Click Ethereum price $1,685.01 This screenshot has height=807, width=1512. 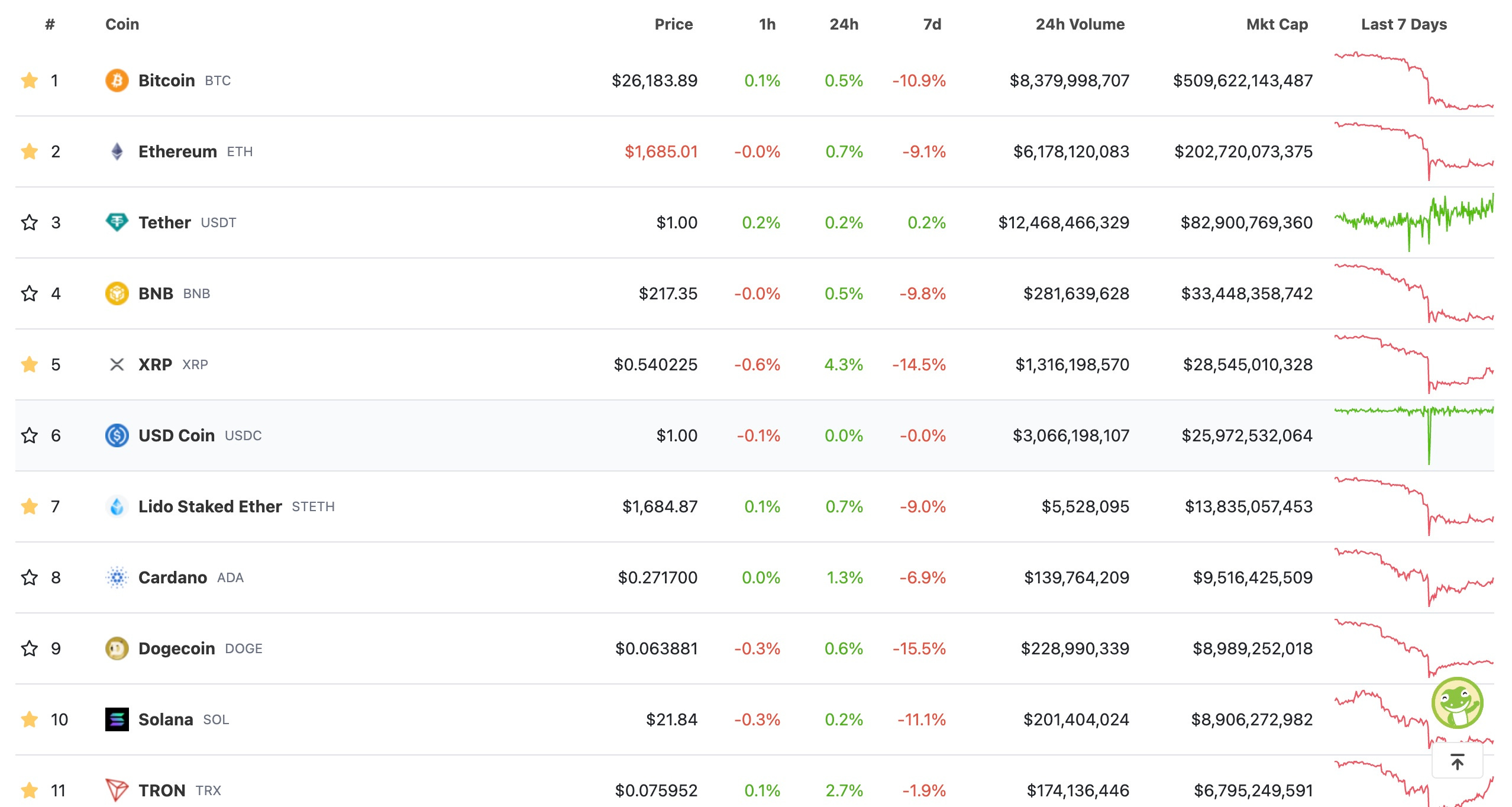point(661,151)
